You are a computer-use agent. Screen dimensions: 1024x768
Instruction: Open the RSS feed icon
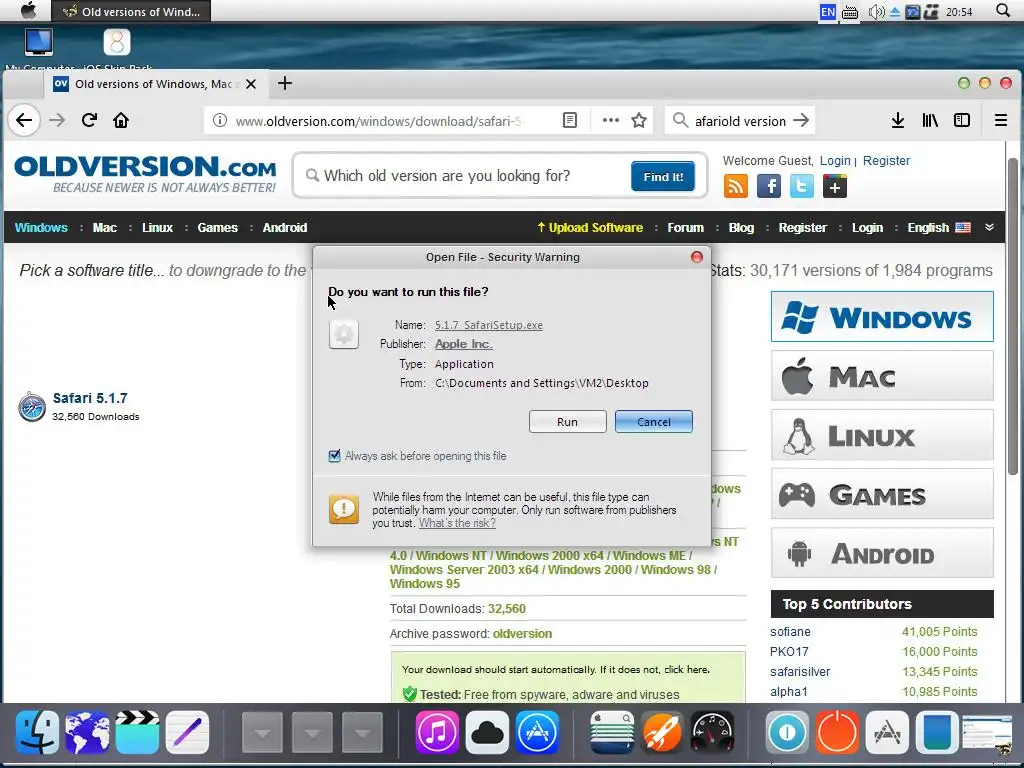point(736,187)
